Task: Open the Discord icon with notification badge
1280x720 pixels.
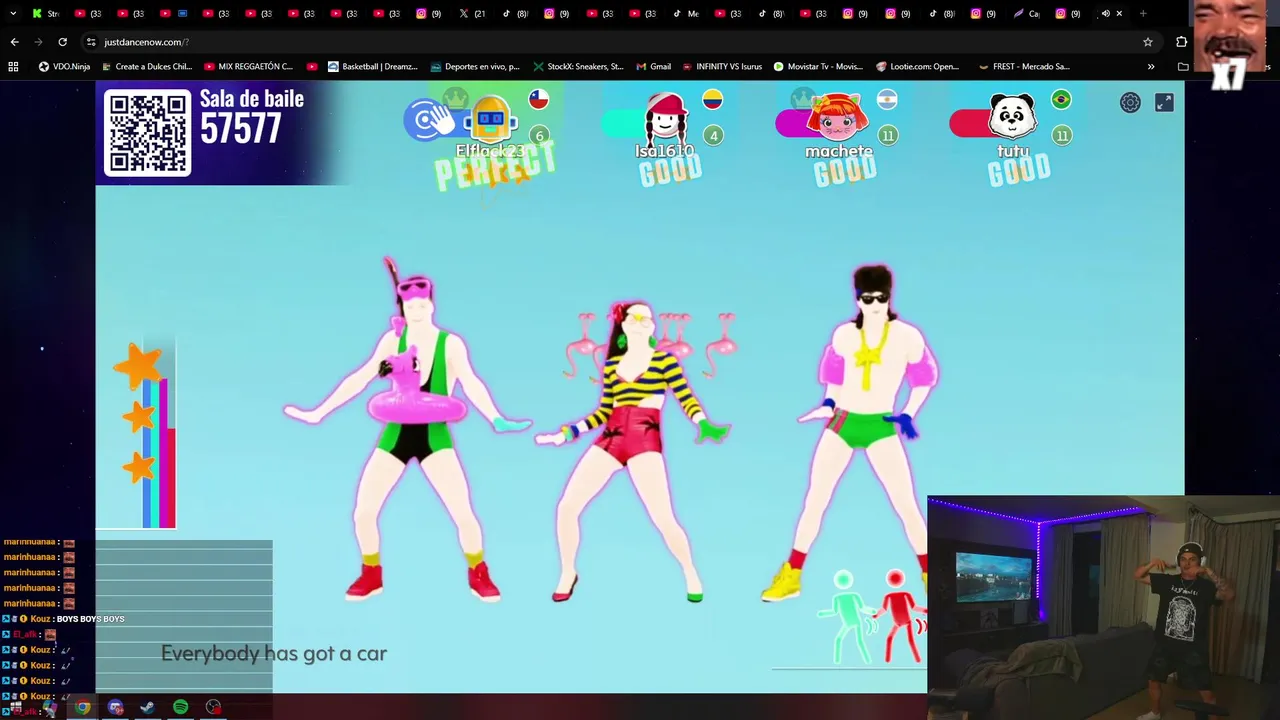Action: pos(115,707)
